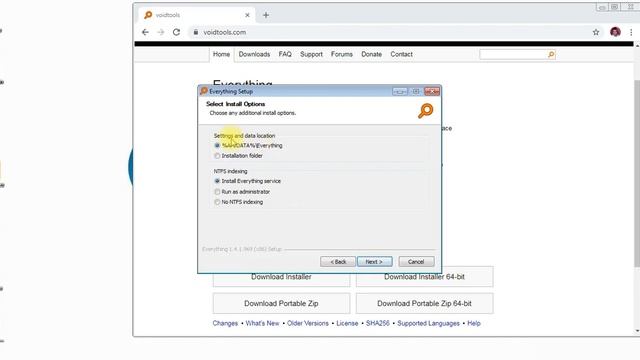
Task: Go to the Support page
Action: click(311, 54)
